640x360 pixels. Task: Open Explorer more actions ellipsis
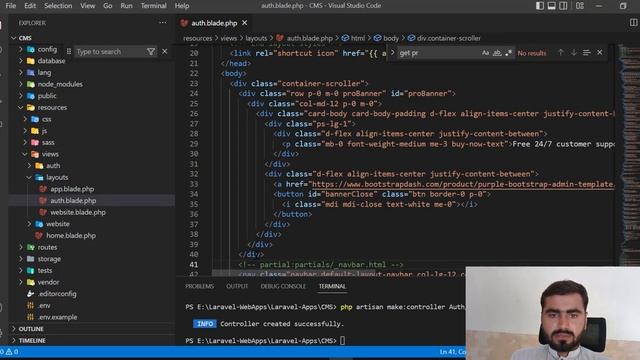(162, 23)
